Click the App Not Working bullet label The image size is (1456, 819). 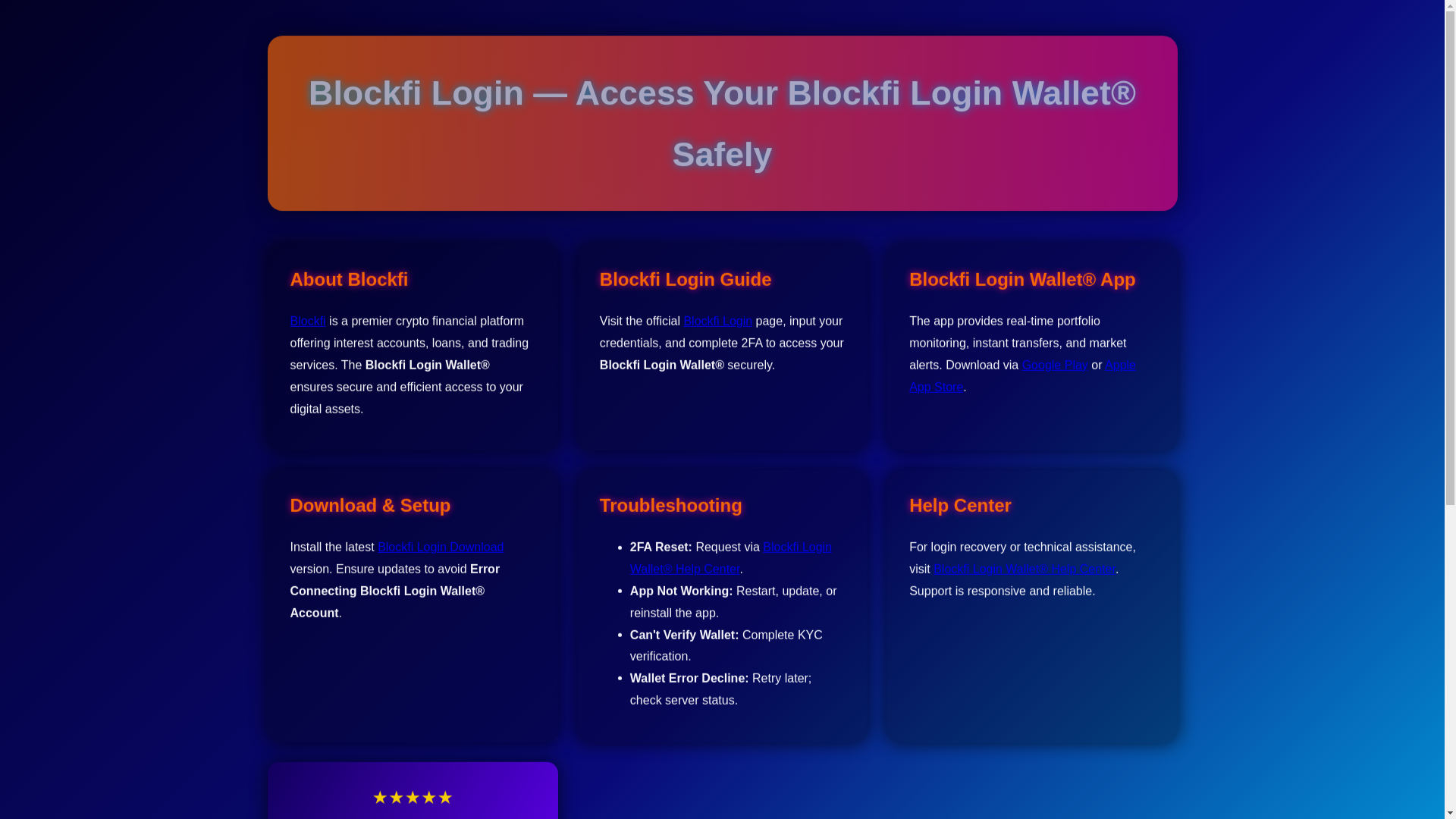point(681,591)
